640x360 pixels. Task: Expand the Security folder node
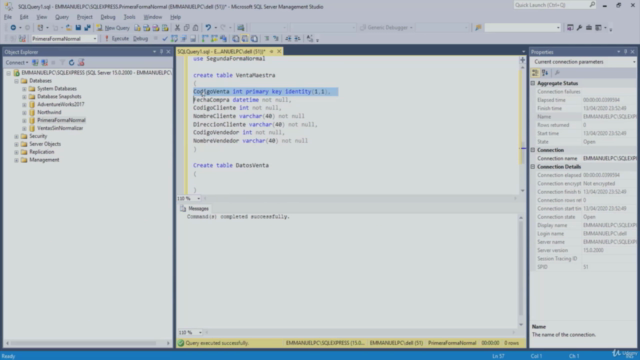(16, 136)
